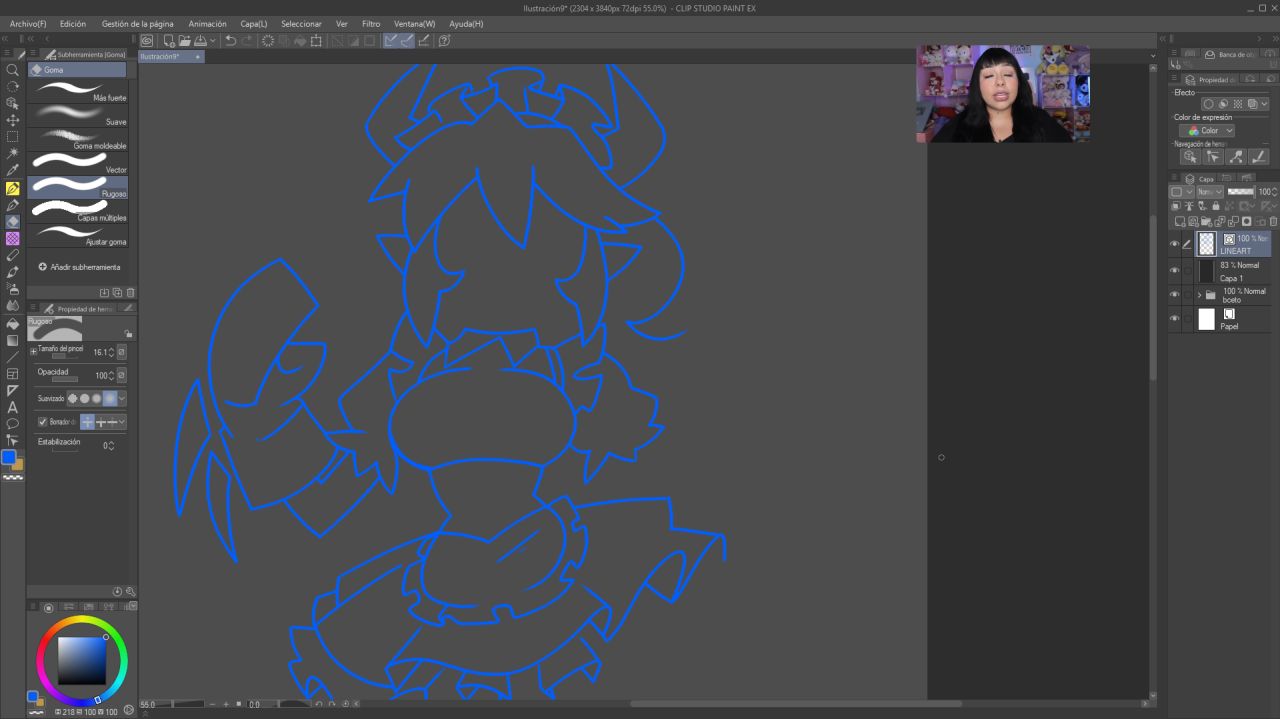
Task: Choose the Capas múltiples eraser sub tool
Action: pos(78,210)
